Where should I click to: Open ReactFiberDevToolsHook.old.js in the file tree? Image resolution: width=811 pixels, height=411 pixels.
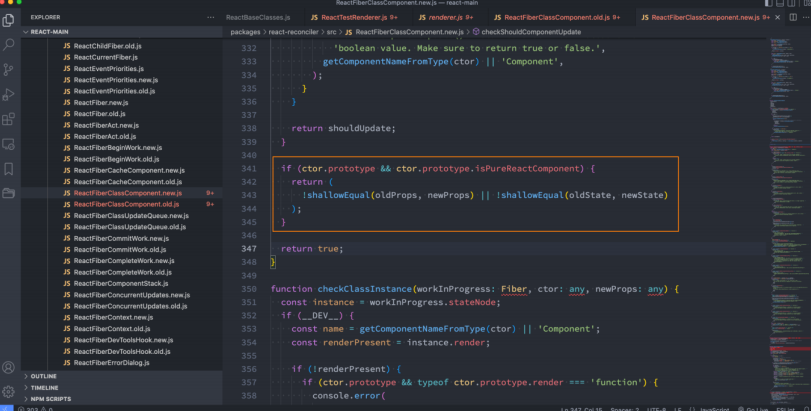coord(122,352)
